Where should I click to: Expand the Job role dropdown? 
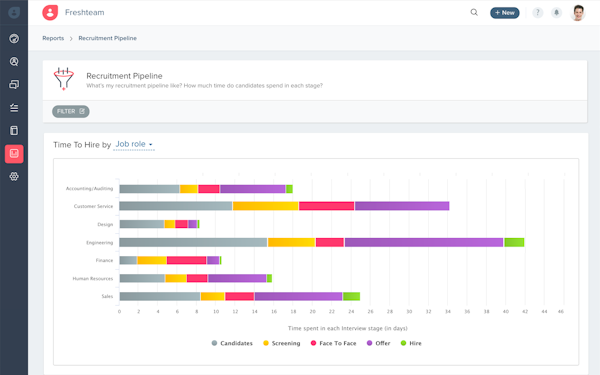(134, 144)
